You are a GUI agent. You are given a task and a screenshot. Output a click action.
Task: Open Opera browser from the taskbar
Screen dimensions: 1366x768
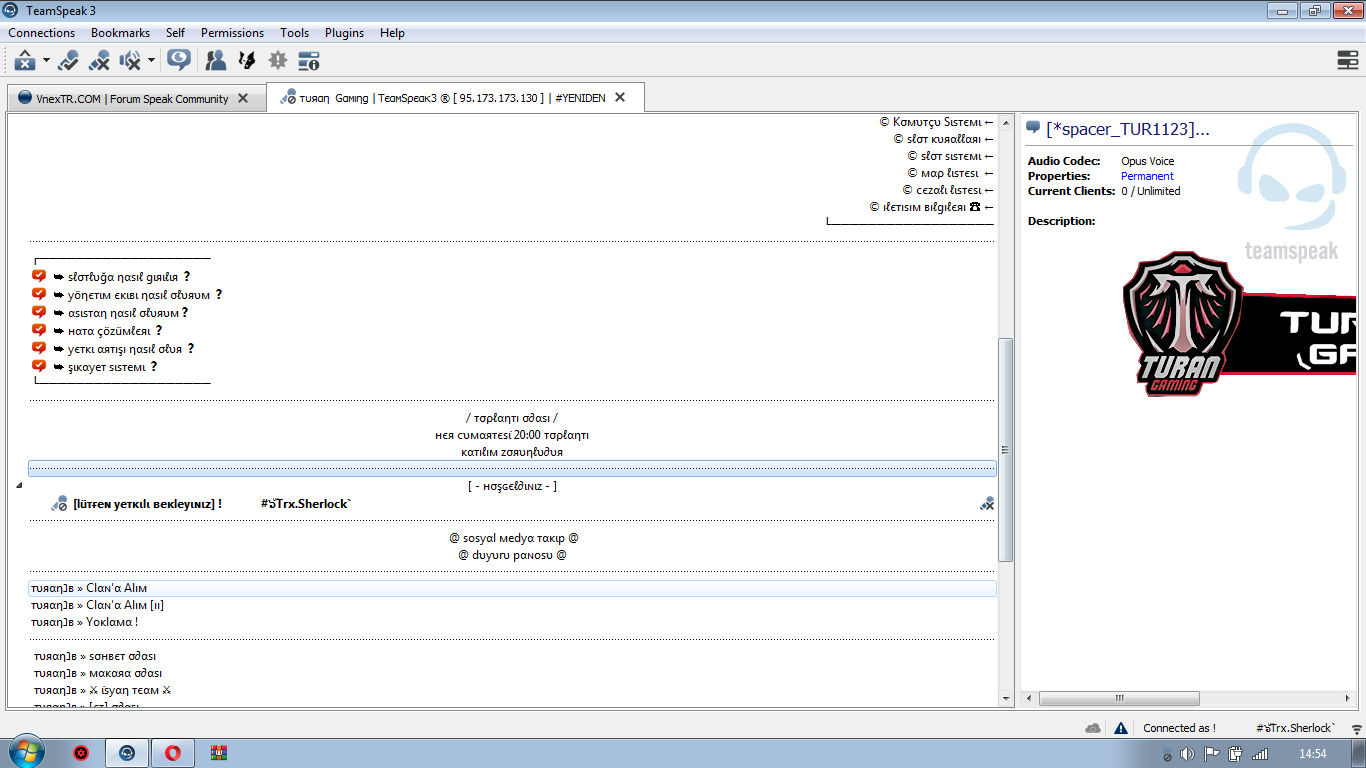tap(172, 752)
